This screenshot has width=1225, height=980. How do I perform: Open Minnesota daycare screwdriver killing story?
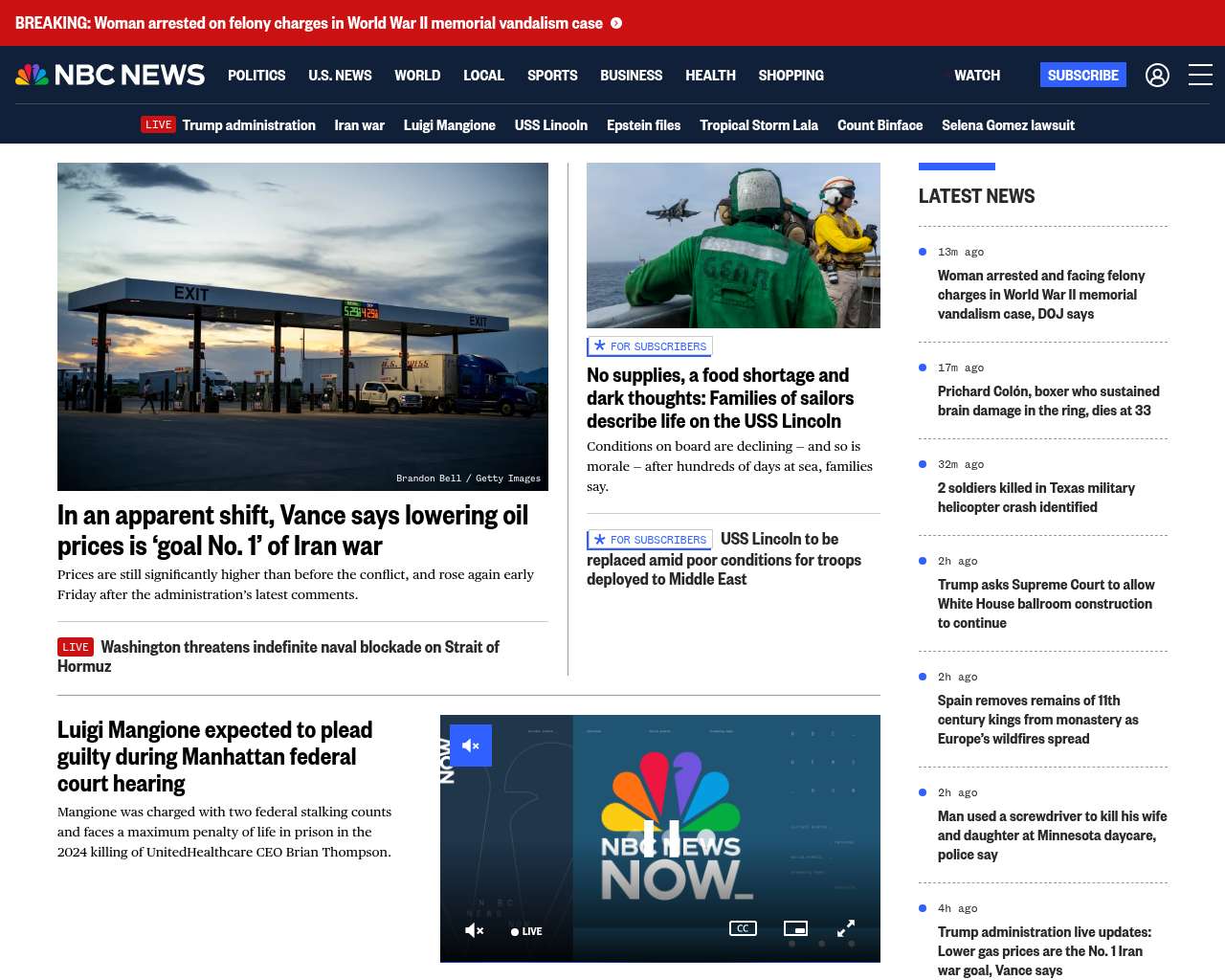tap(1053, 835)
